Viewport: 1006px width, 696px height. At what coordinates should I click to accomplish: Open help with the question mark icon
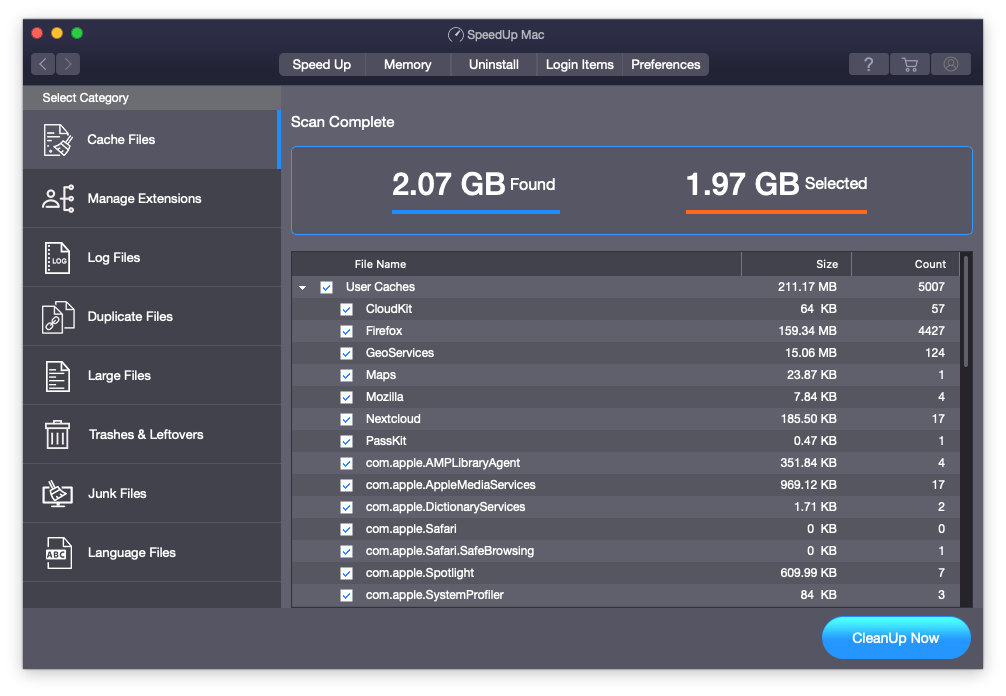(x=869, y=64)
